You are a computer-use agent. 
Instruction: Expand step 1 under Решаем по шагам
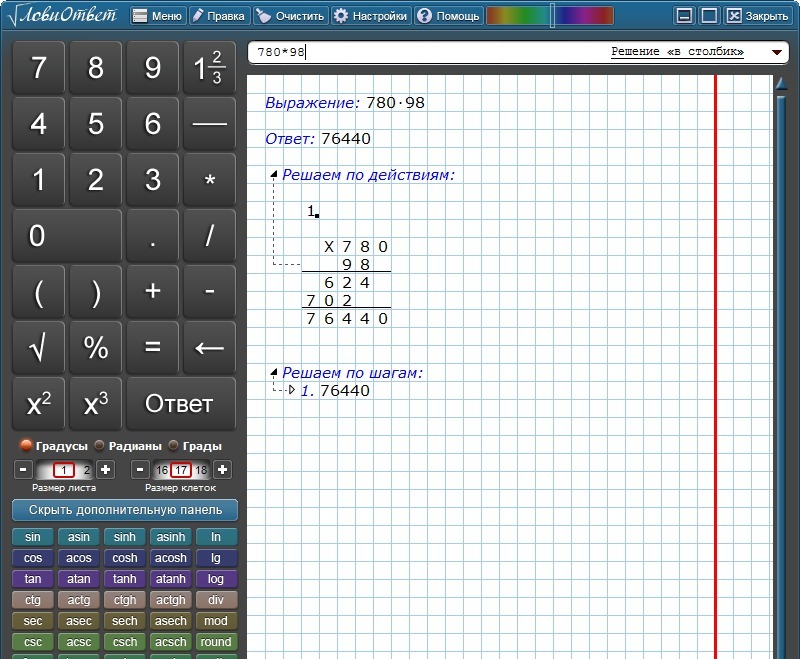(291, 391)
